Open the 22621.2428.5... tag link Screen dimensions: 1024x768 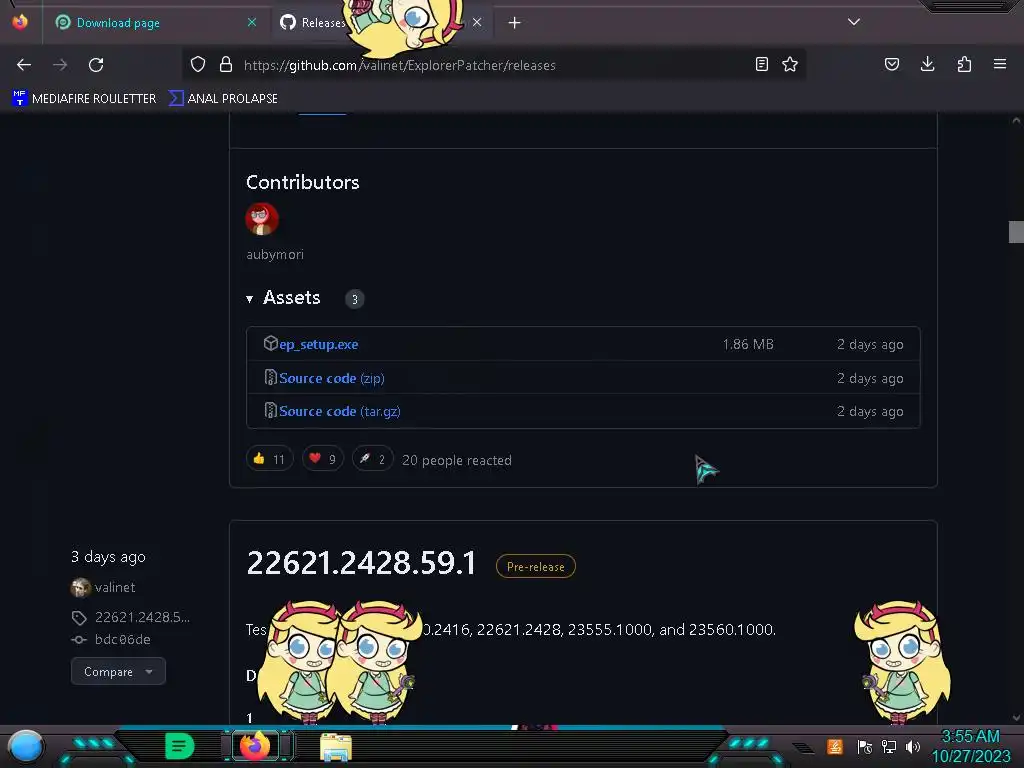coord(142,617)
